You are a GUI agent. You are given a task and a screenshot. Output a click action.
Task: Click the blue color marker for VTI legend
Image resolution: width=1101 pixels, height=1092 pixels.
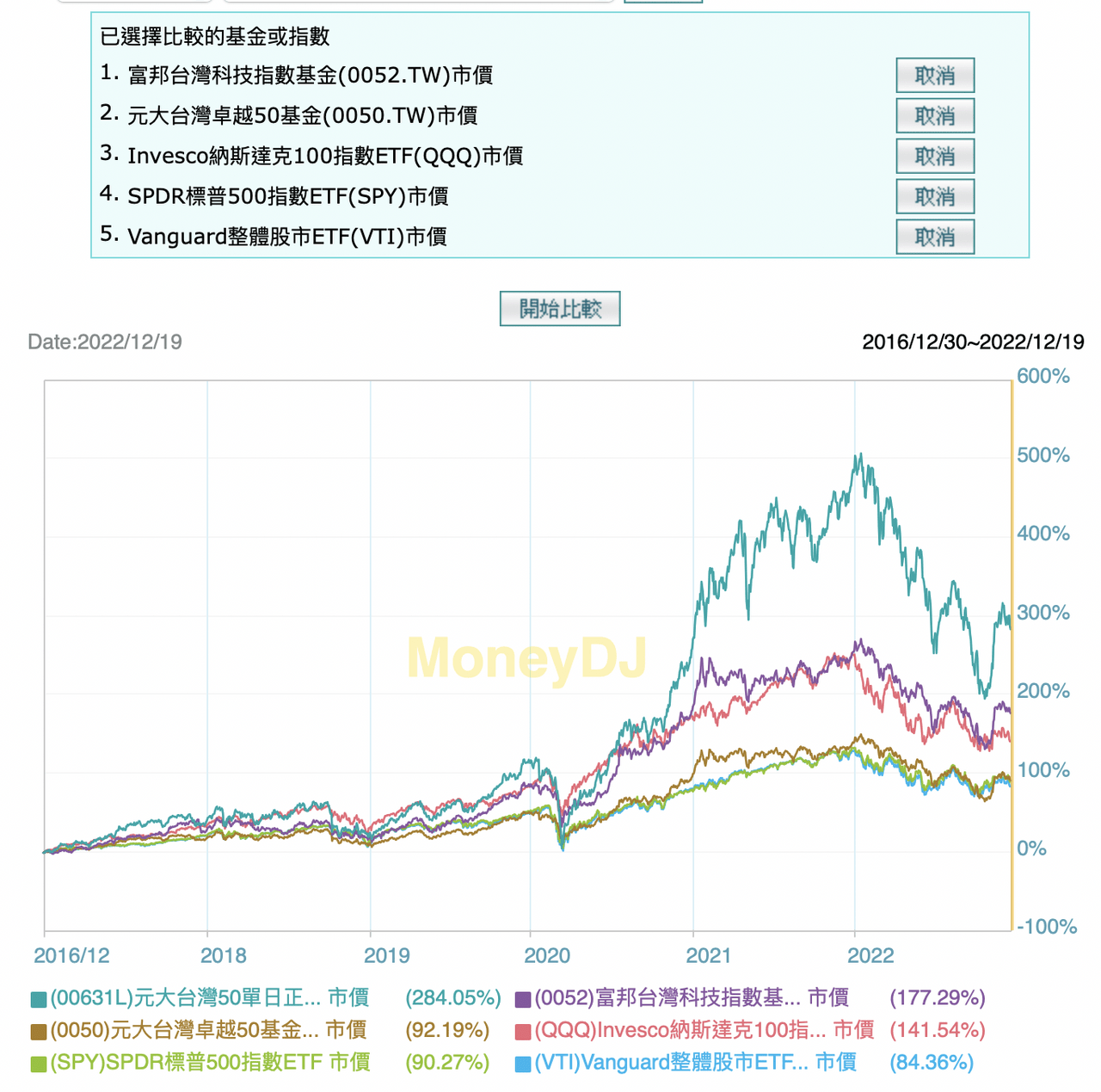tap(522, 1062)
